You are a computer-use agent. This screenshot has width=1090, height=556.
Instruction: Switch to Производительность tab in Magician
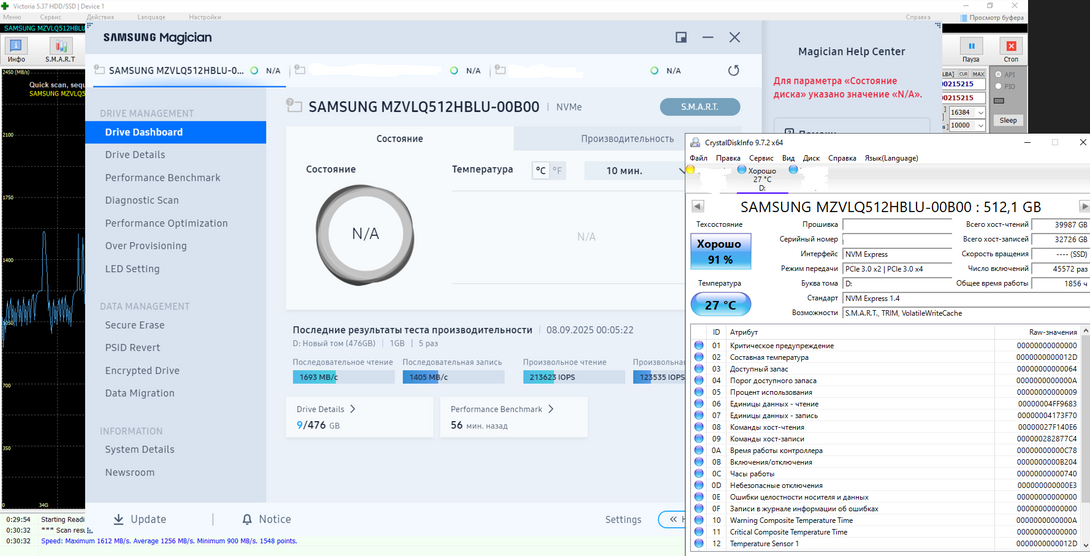pos(627,138)
